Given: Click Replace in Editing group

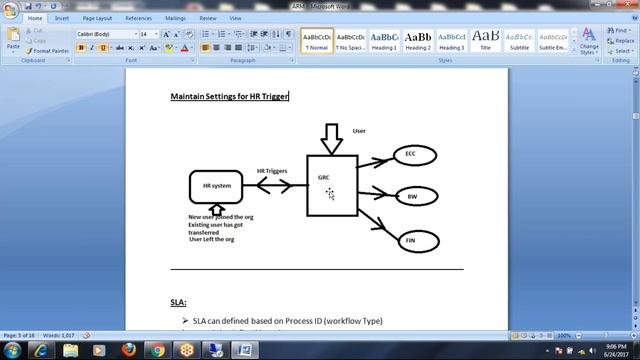Looking at the screenshot, I should 621,41.
